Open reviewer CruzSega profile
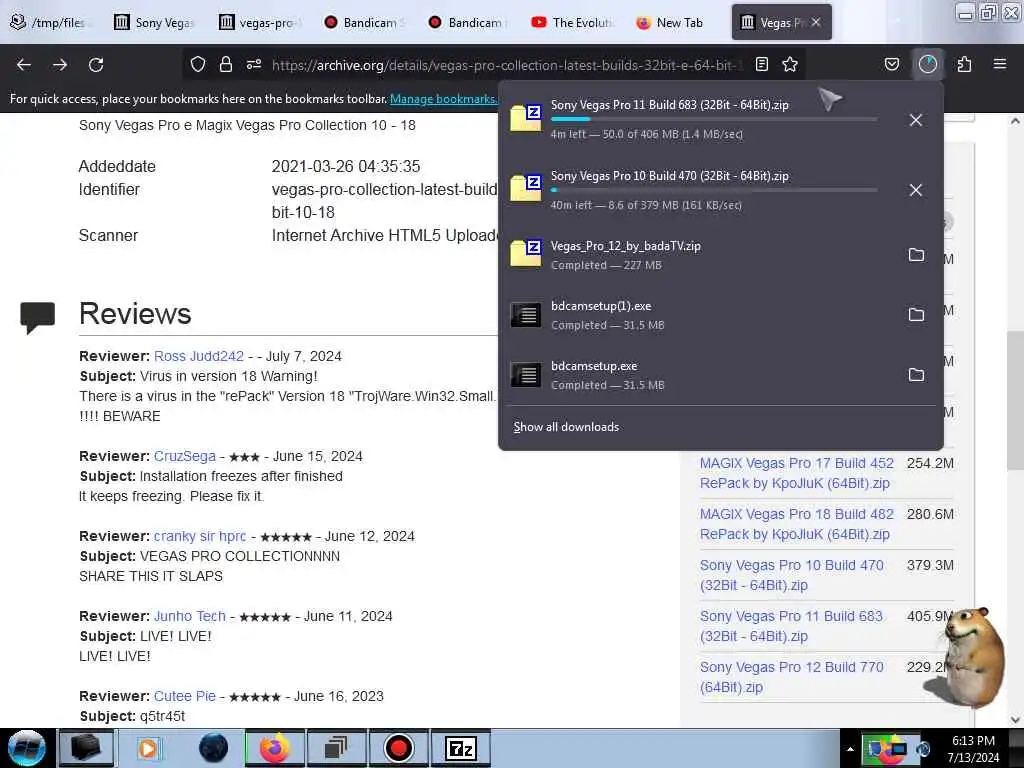Viewport: 1024px width, 768px height. pos(184,456)
